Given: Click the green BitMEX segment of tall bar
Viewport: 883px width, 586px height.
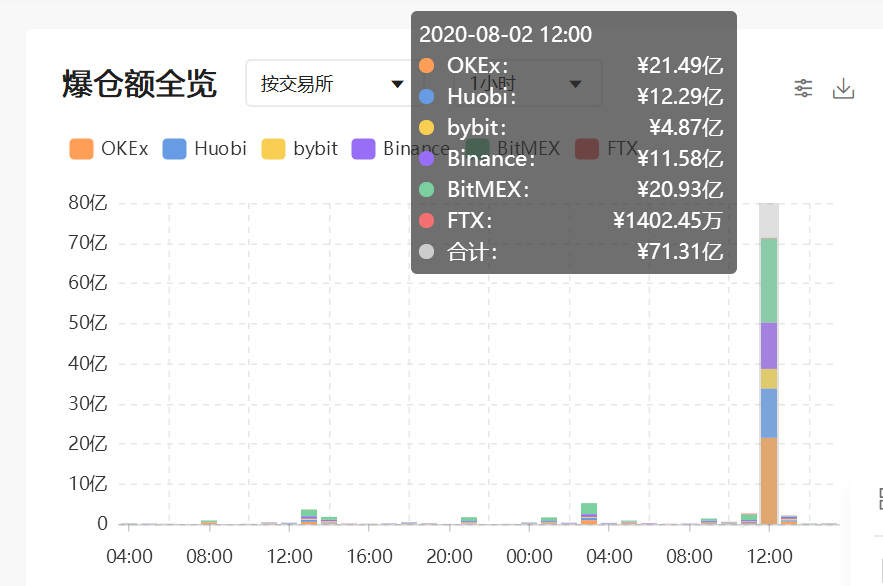Looking at the screenshot, I should click(x=769, y=280).
